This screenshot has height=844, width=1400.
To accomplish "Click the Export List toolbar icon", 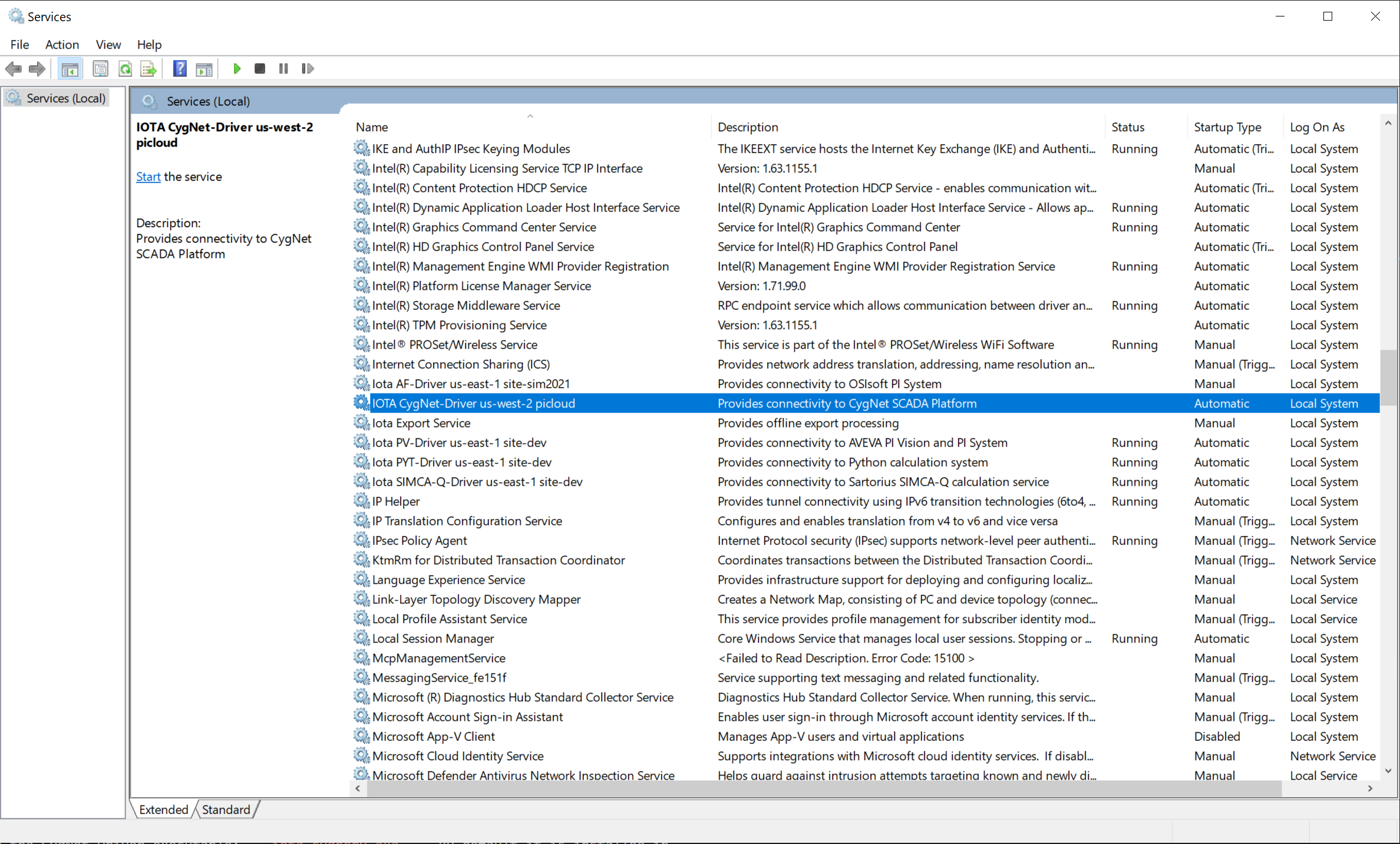I will click(148, 69).
